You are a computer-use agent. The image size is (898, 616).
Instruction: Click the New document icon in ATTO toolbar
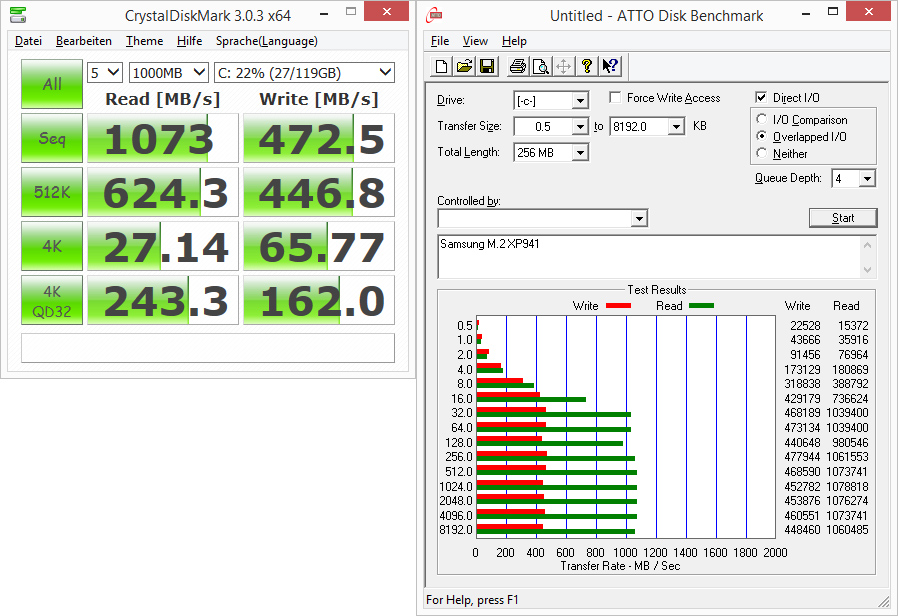442,67
